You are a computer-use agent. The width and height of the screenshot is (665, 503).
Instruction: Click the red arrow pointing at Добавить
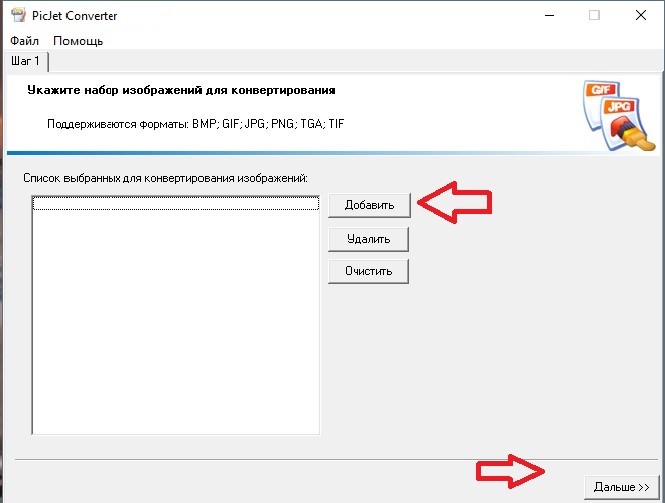455,203
